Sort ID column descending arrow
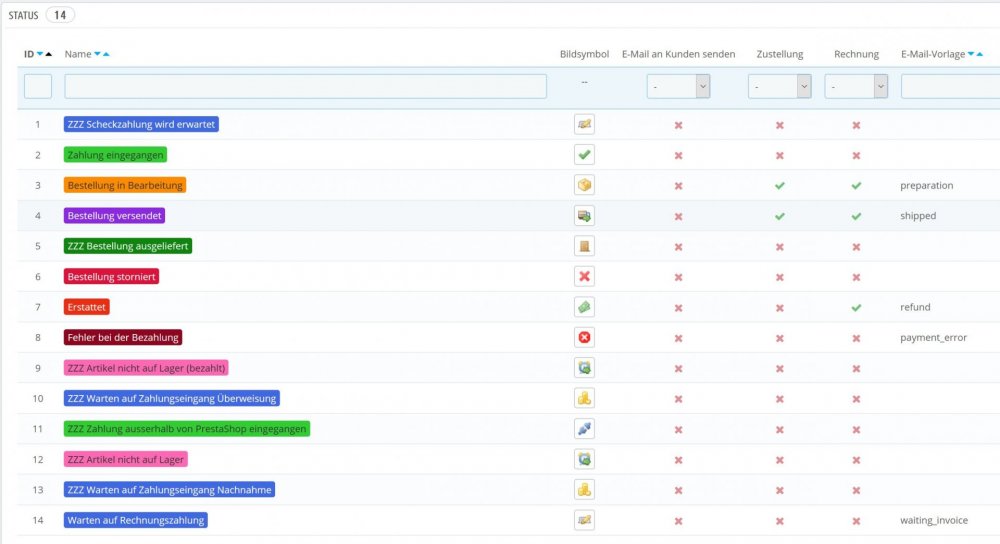This screenshot has height=544, width=1000. (40, 54)
